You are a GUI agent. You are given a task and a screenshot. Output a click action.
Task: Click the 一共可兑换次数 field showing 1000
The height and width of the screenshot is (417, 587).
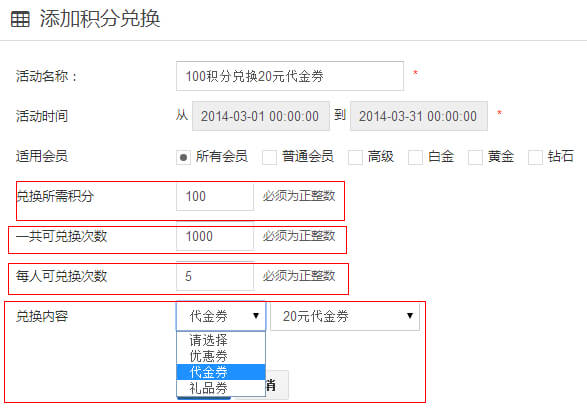(215, 237)
